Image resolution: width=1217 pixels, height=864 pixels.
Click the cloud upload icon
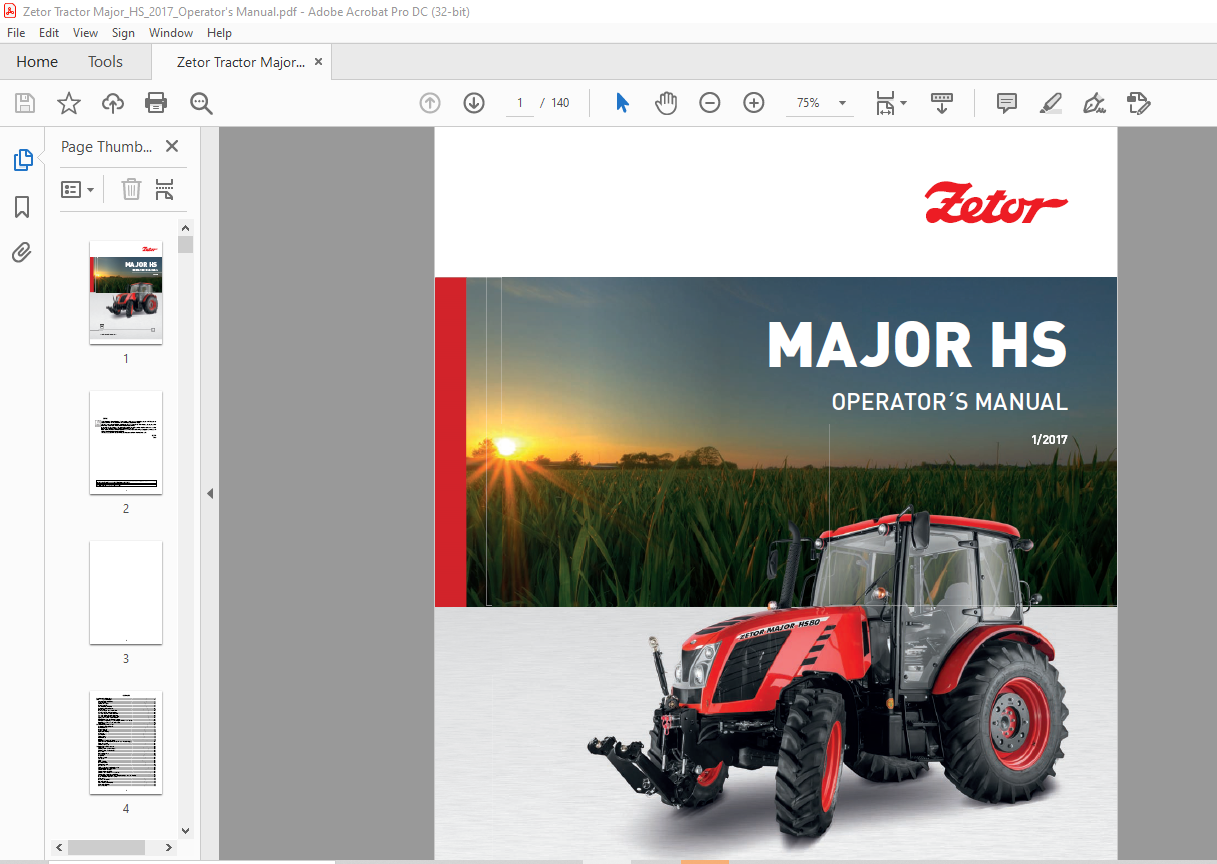coord(113,103)
